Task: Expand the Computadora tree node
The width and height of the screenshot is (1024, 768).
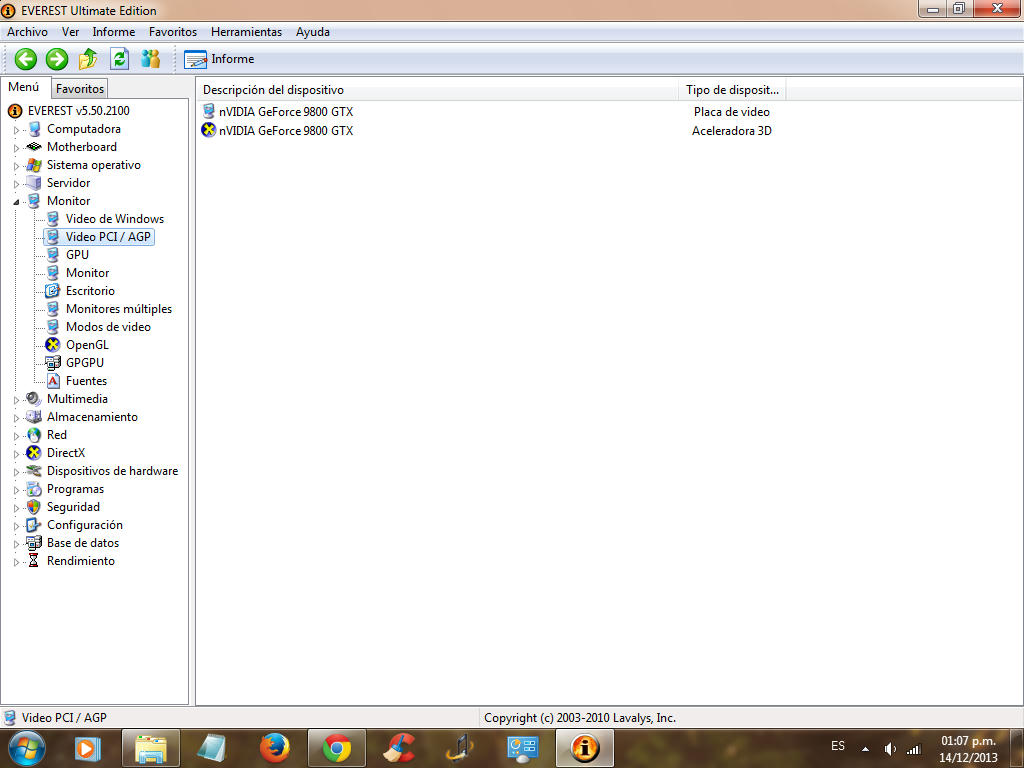Action: (16, 130)
